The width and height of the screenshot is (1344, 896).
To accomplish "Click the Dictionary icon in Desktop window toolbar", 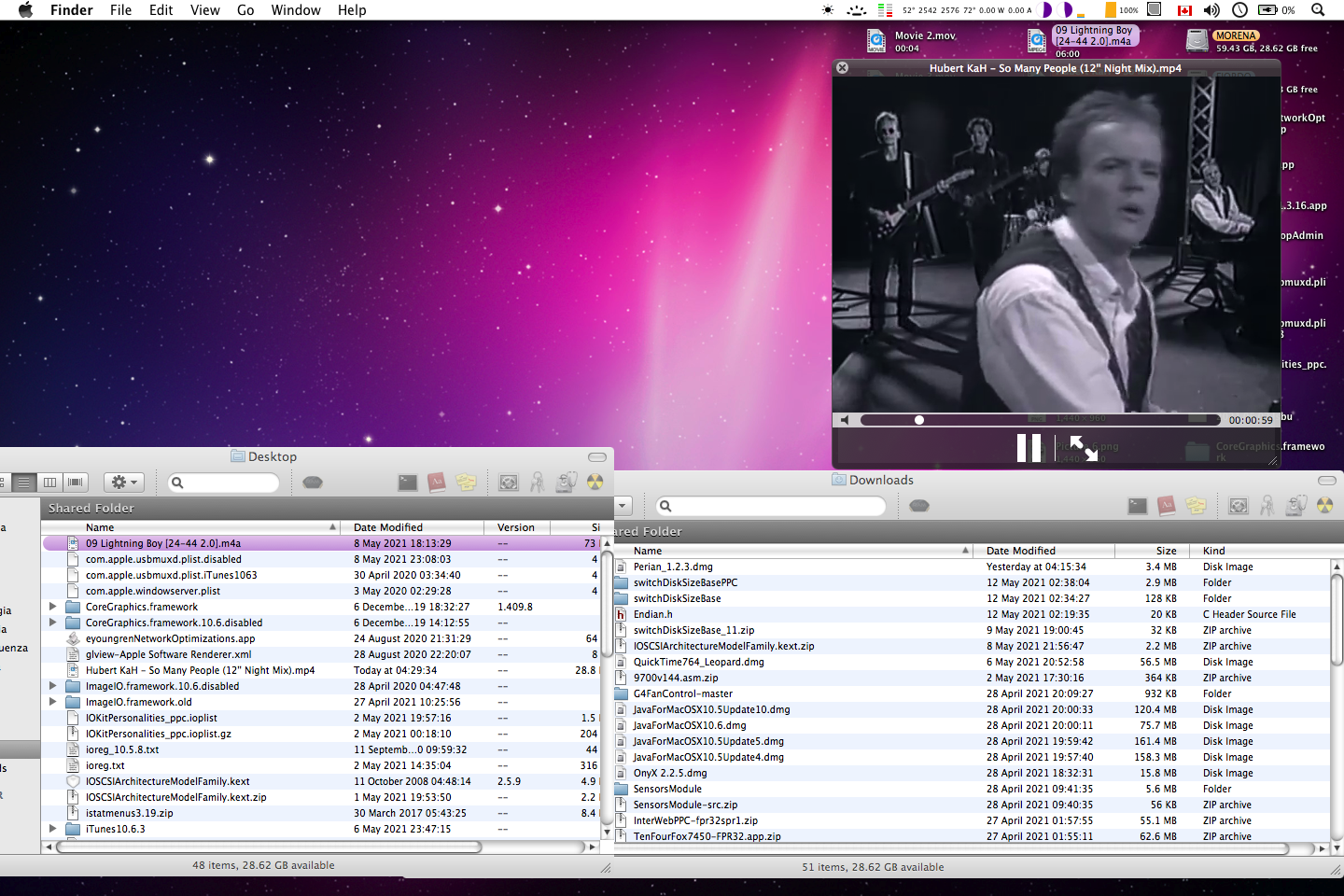I will [x=436, y=483].
